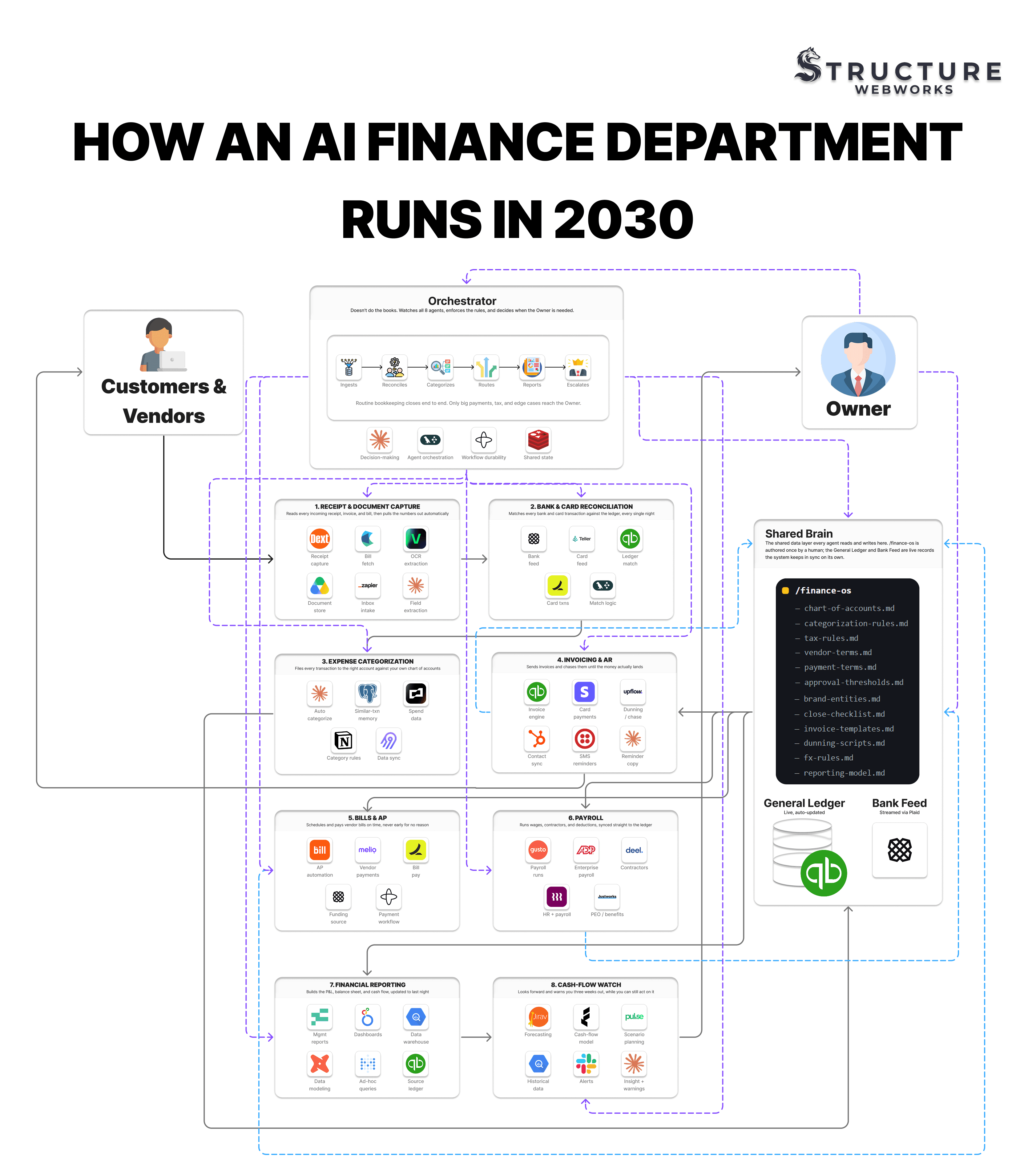The image size is (1036, 1171).
Task: Select the Twilio SMS reminders icon
Action: 584,739
